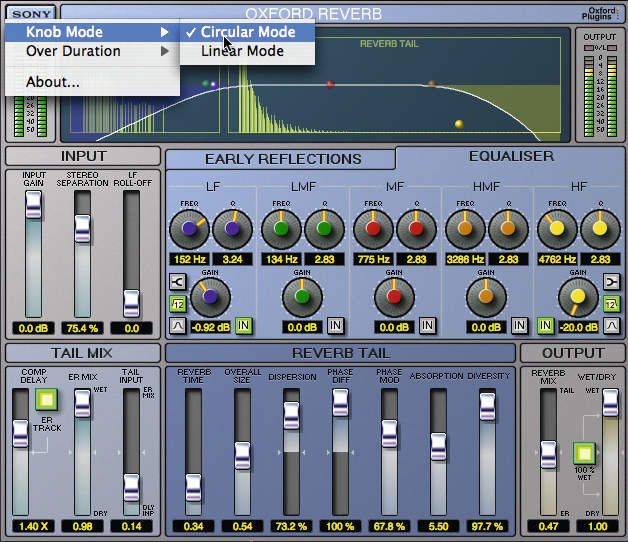Click the MF FREQ red knob

pyautogui.click(x=373, y=229)
